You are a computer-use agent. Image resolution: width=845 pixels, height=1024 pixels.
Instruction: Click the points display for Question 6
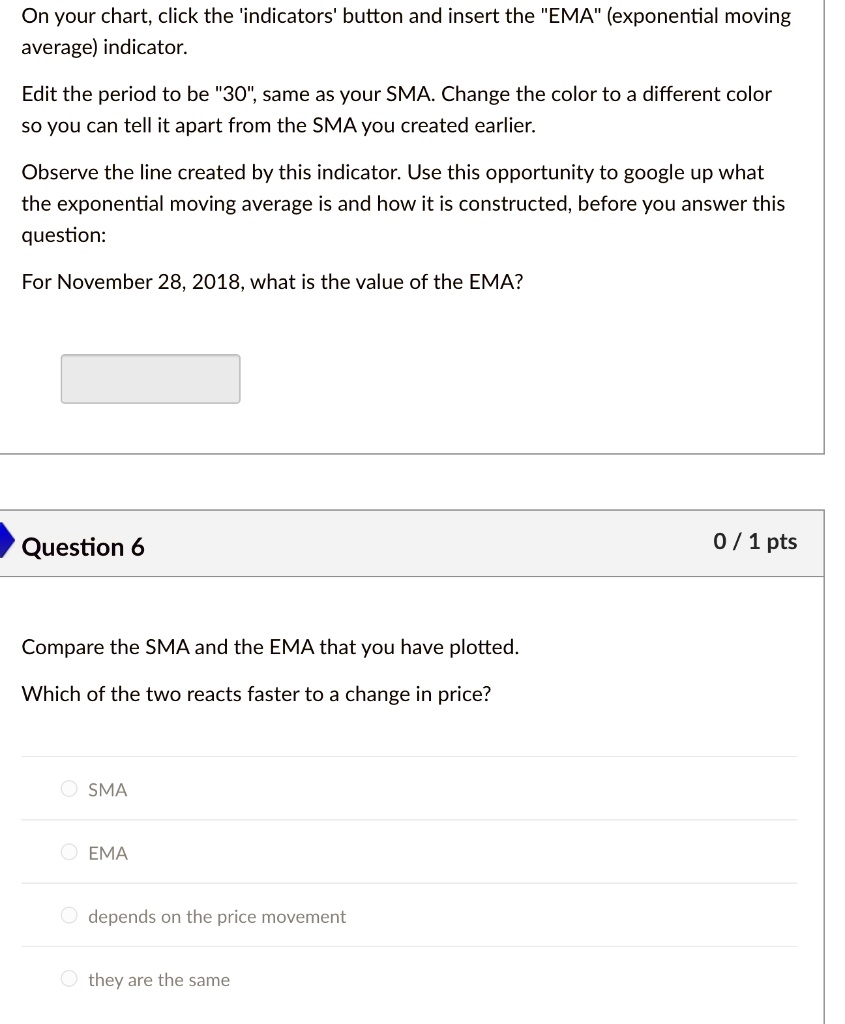coord(754,542)
